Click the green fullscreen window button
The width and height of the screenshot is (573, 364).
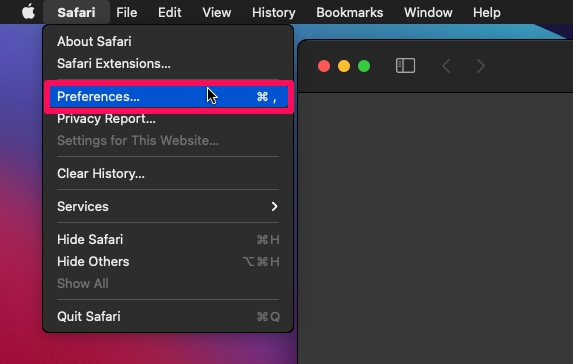coord(364,66)
